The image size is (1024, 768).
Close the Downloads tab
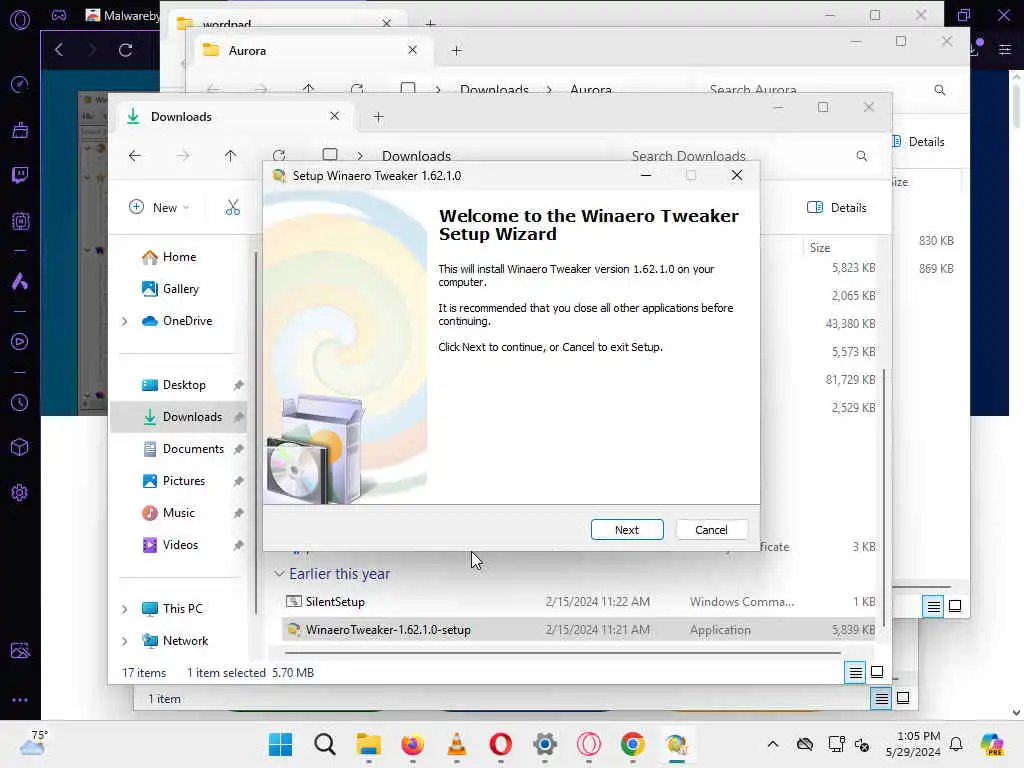click(x=334, y=116)
